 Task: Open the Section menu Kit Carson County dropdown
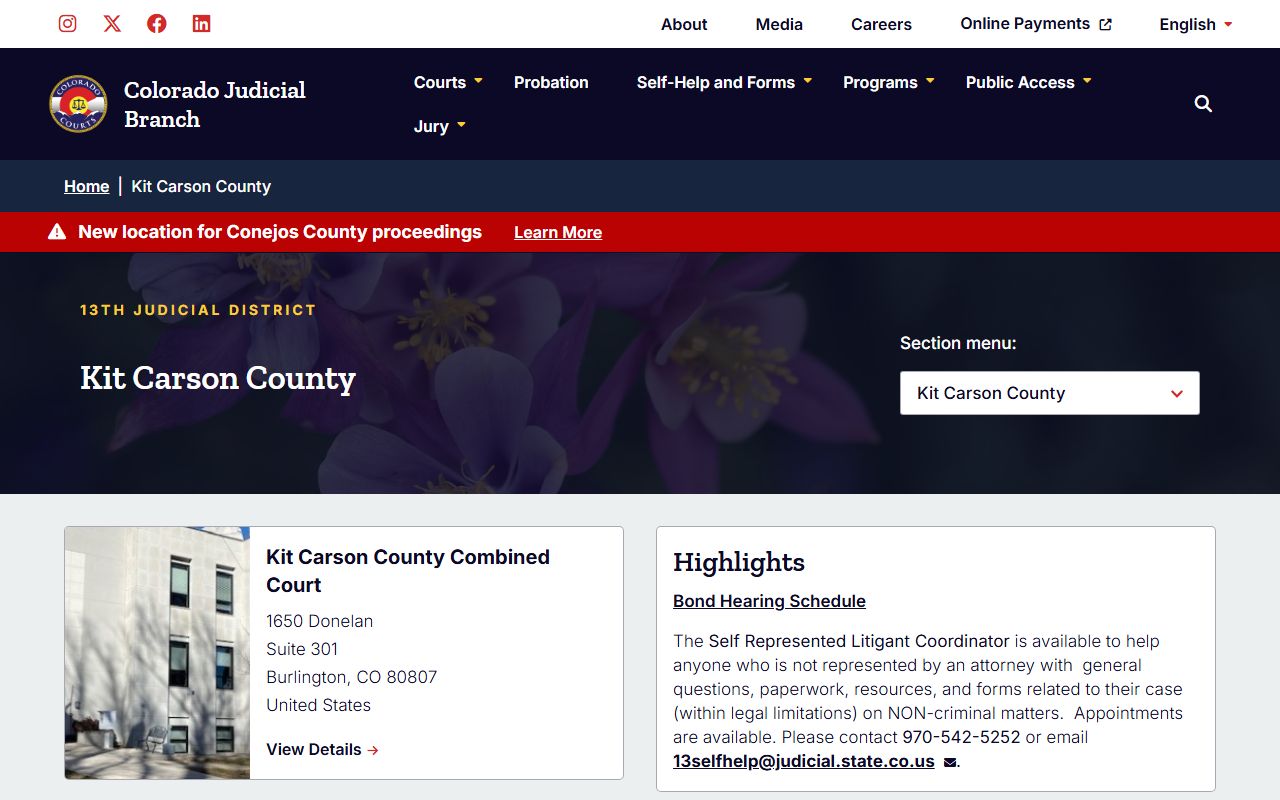coord(1049,393)
